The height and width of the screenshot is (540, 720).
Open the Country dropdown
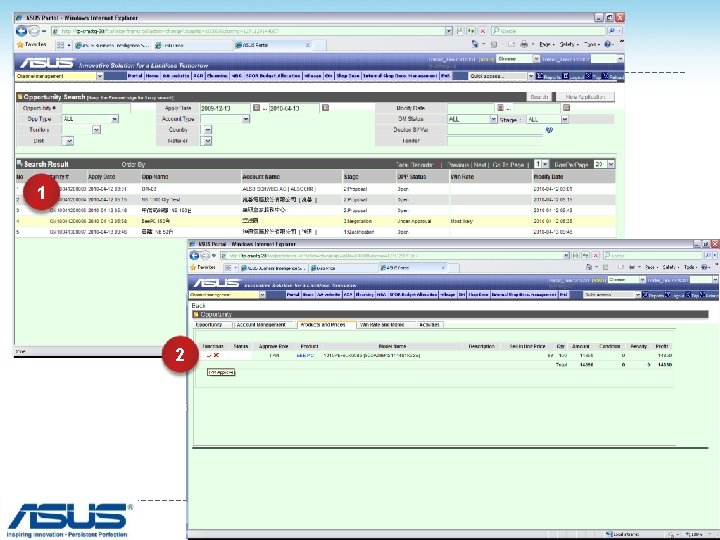coord(208,130)
